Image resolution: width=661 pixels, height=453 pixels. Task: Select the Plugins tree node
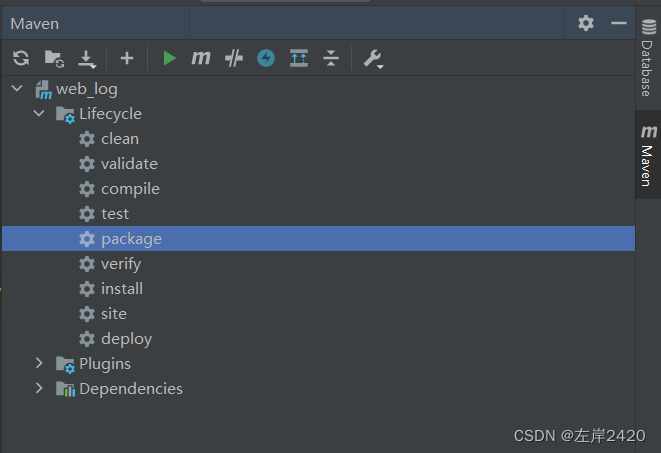[318, 364]
